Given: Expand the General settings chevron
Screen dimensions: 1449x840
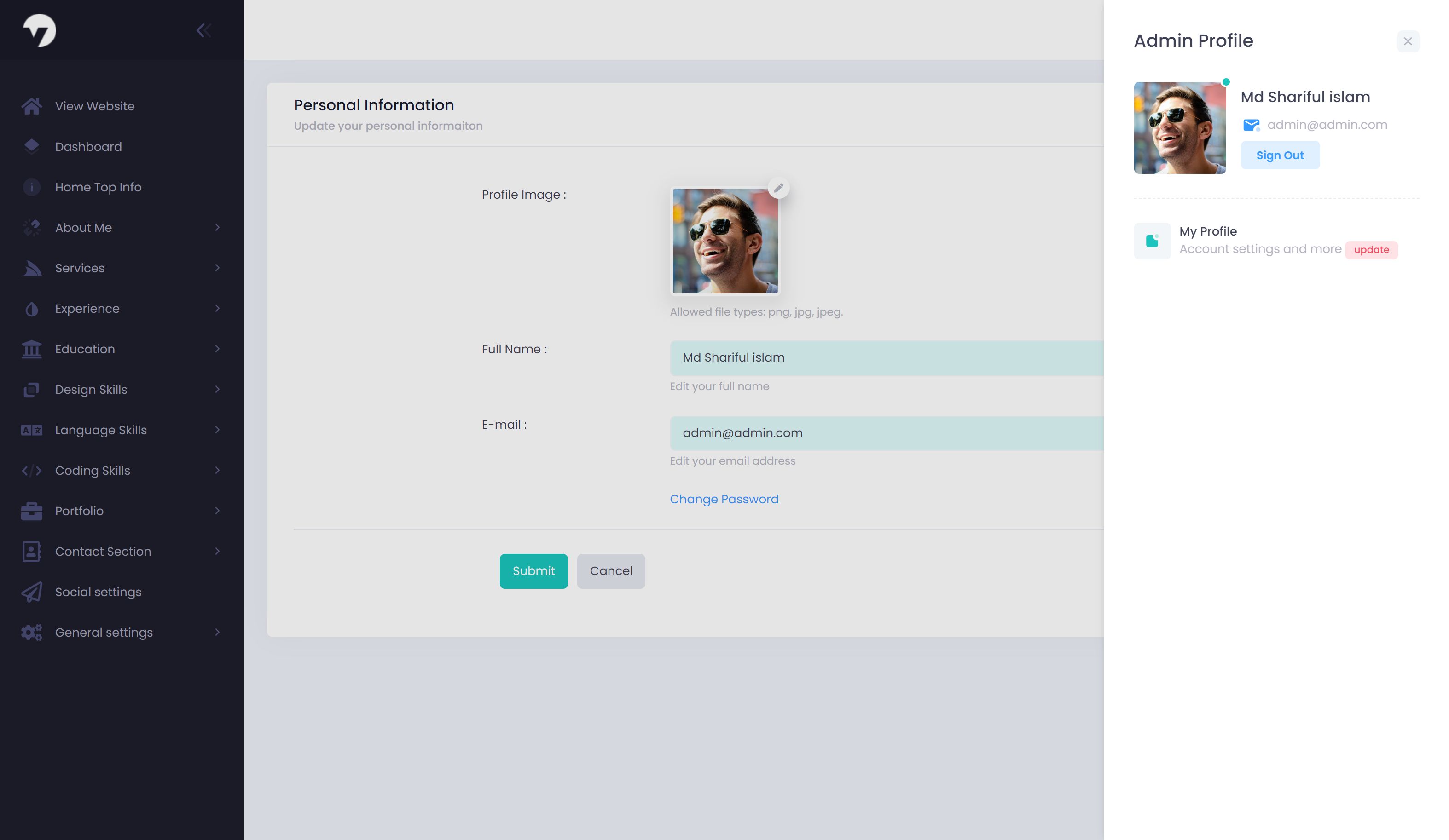Looking at the screenshot, I should [217, 632].
